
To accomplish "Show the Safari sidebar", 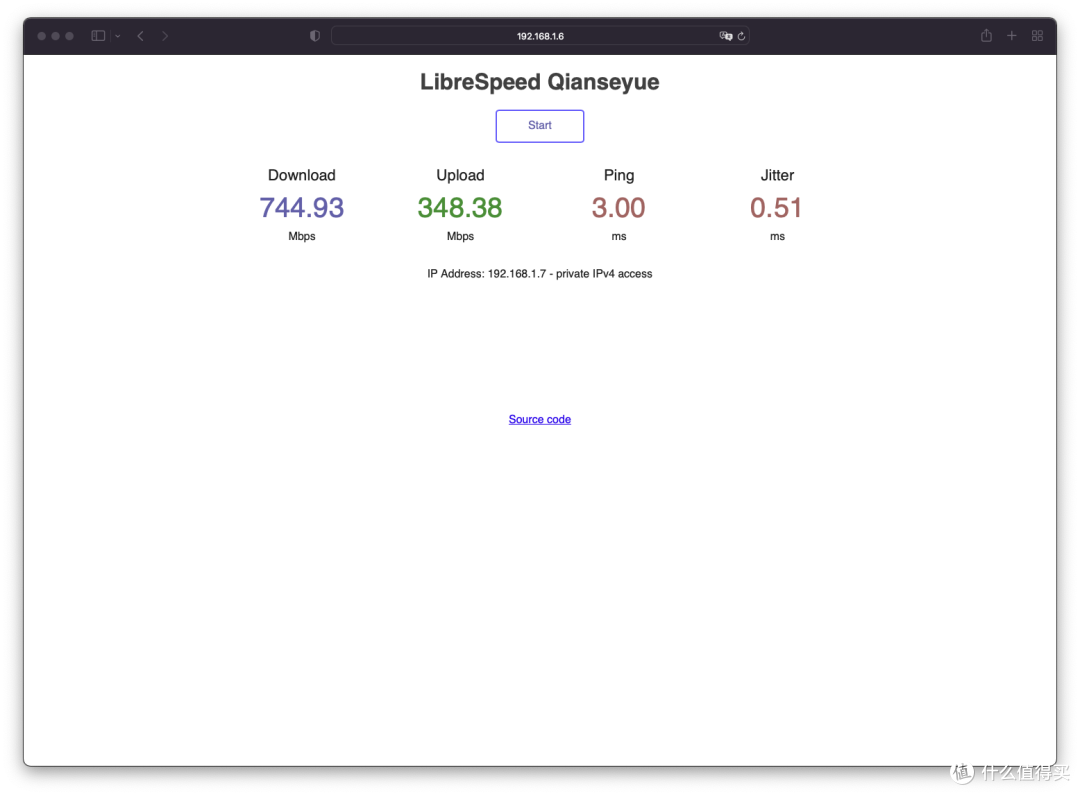I will (x=98, y=36).
